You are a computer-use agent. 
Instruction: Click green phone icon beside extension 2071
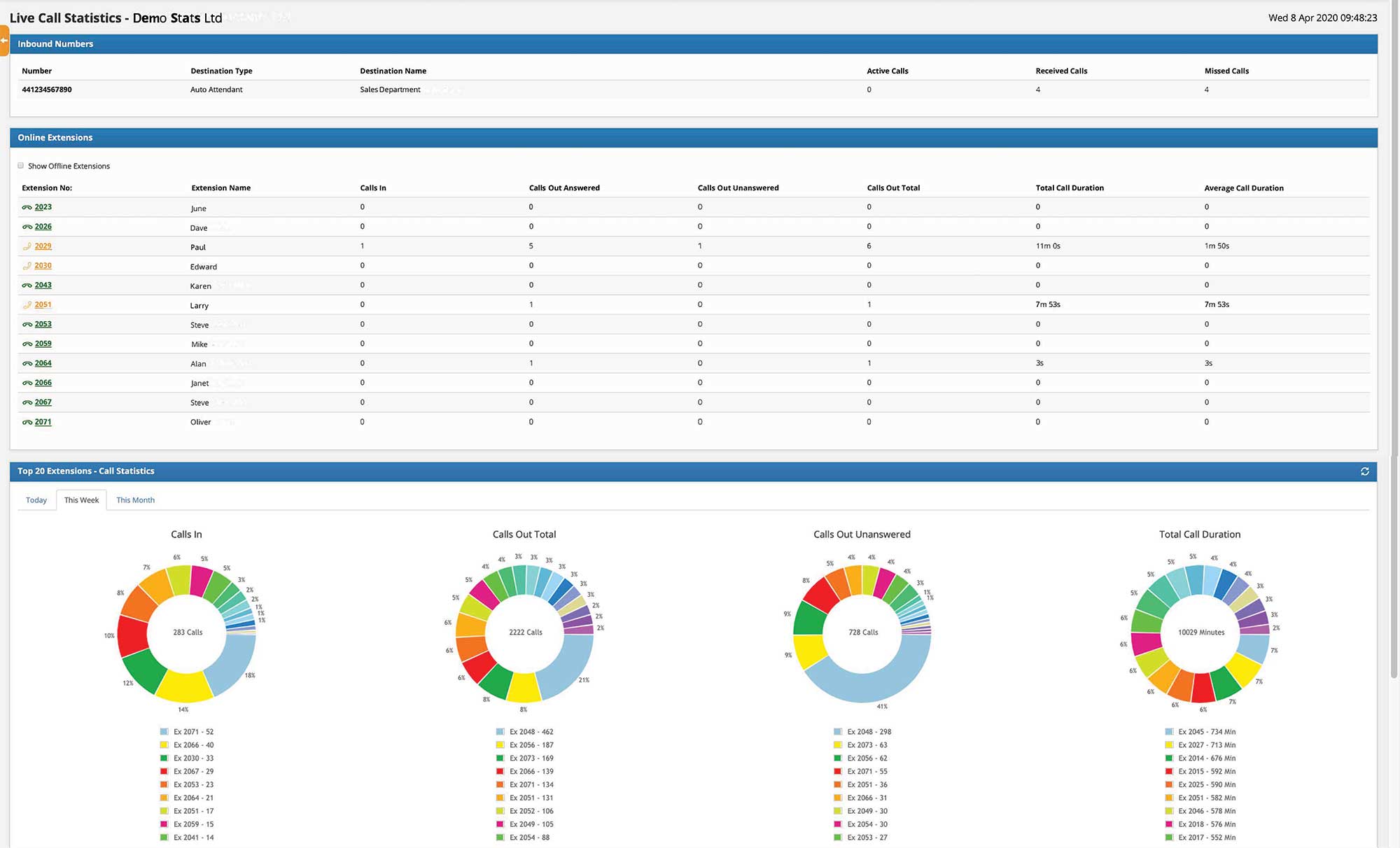pyautogui.click(x=27, y=423)
